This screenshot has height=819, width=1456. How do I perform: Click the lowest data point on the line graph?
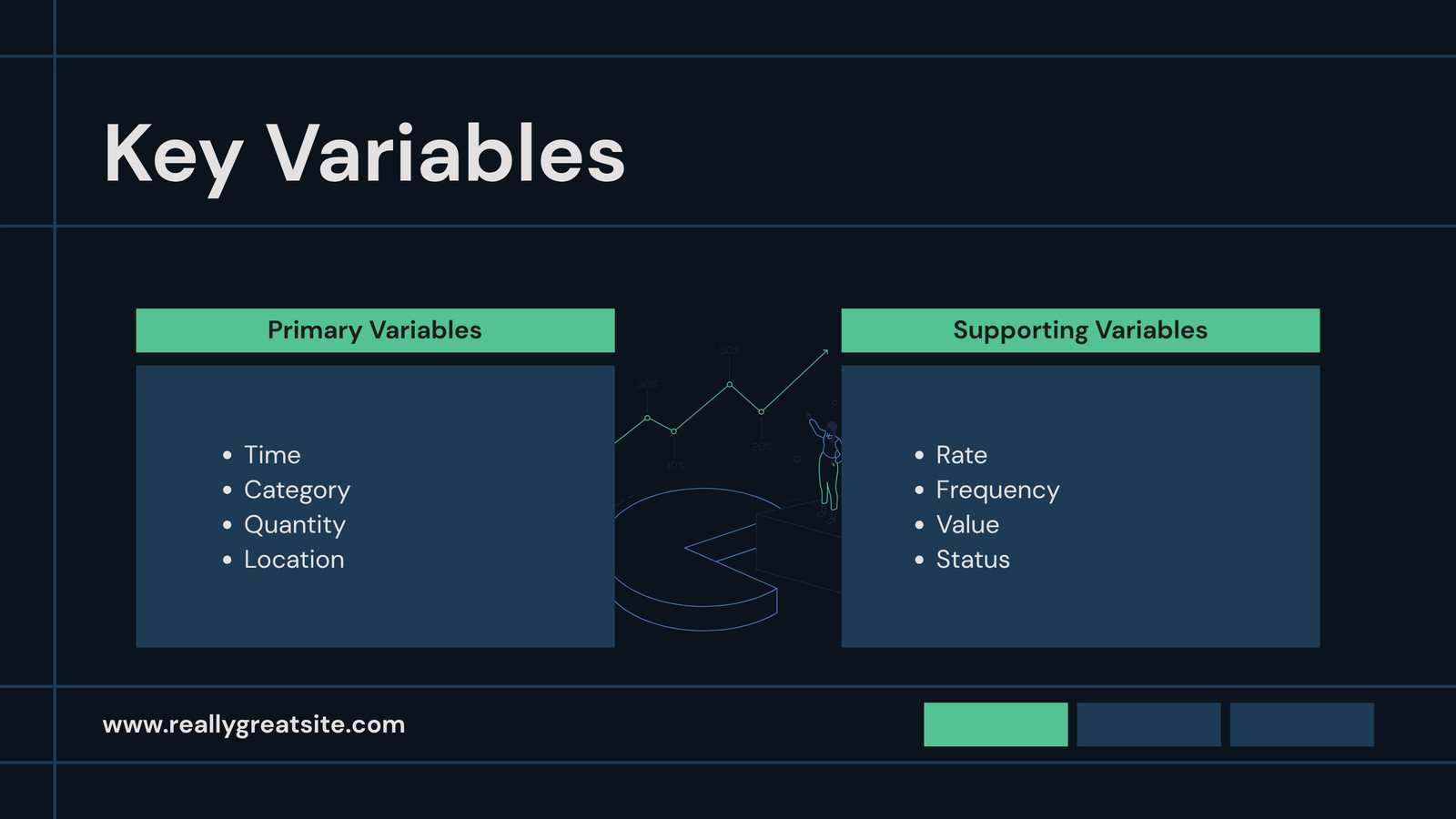(674, 430)
